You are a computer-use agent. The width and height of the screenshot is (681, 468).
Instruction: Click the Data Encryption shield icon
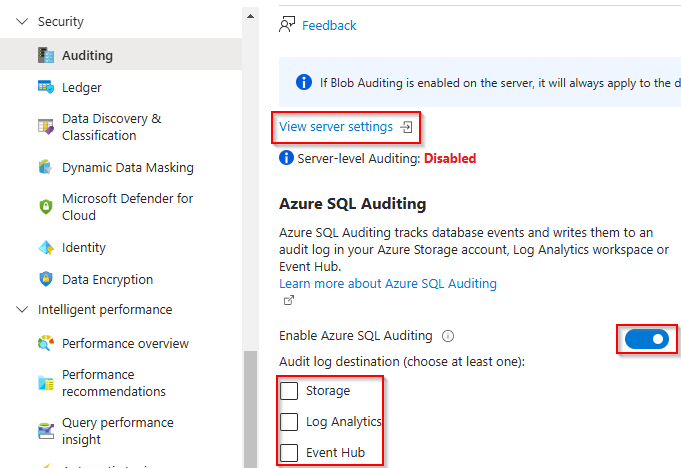tap(46, 279)
